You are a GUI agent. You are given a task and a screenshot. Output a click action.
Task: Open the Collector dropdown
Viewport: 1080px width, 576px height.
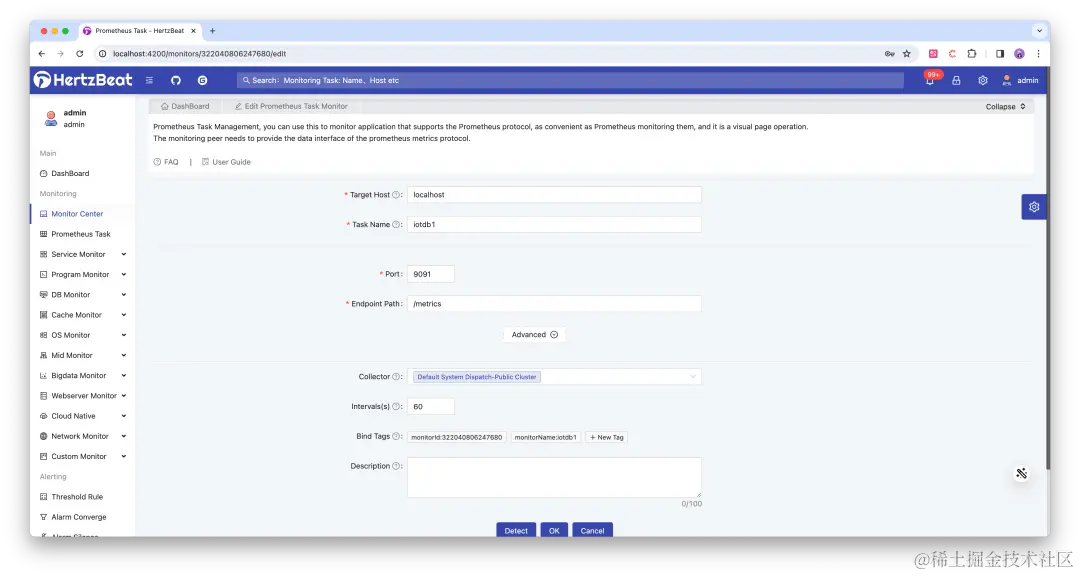coord(554,377)
